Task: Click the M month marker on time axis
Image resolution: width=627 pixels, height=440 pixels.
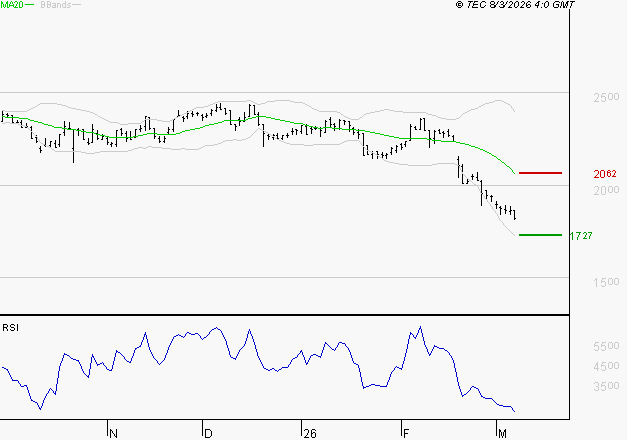Action: point(503,433)
